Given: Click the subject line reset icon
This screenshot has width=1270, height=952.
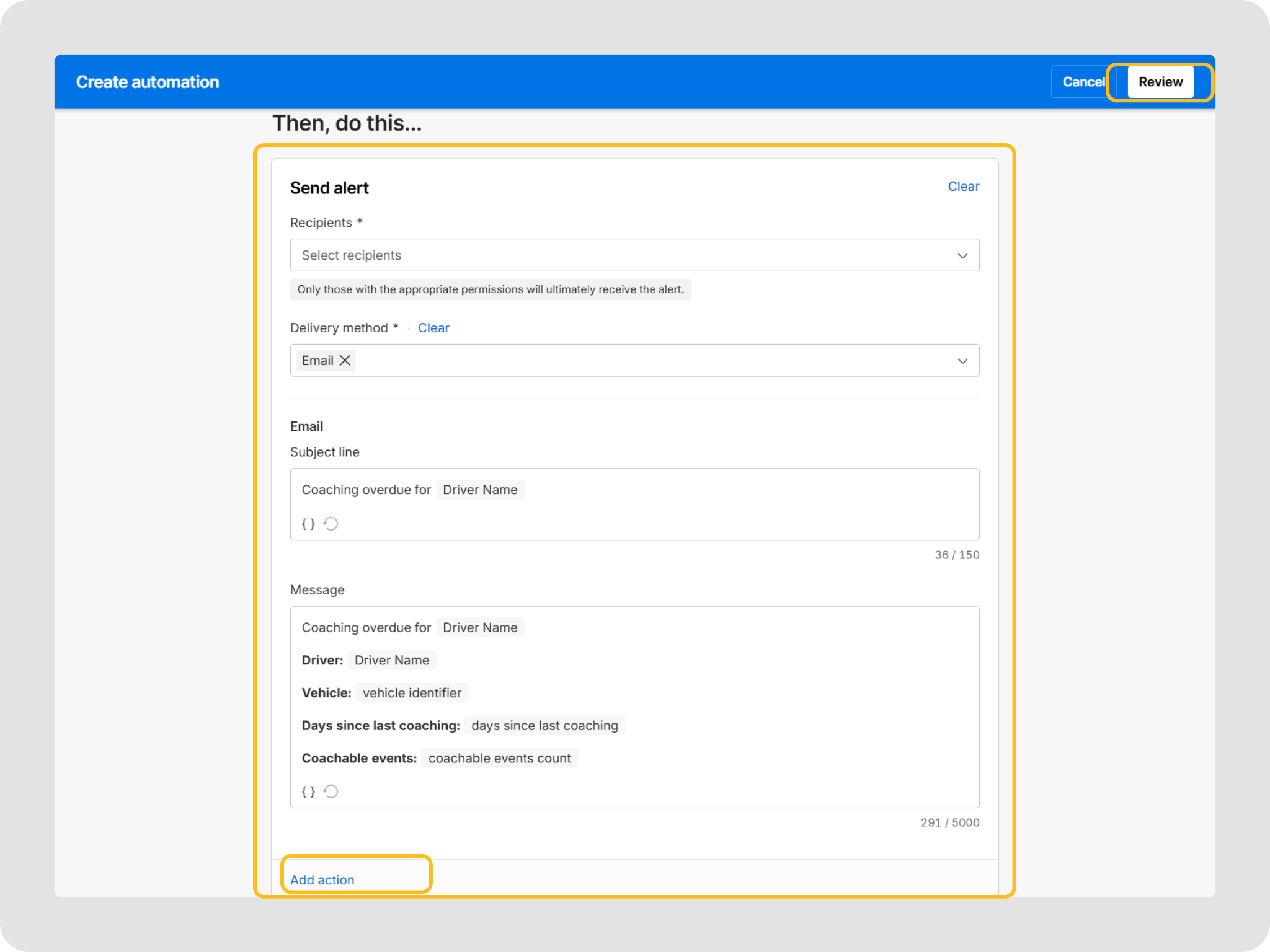Looking at the screenshot, I should 331,524.
